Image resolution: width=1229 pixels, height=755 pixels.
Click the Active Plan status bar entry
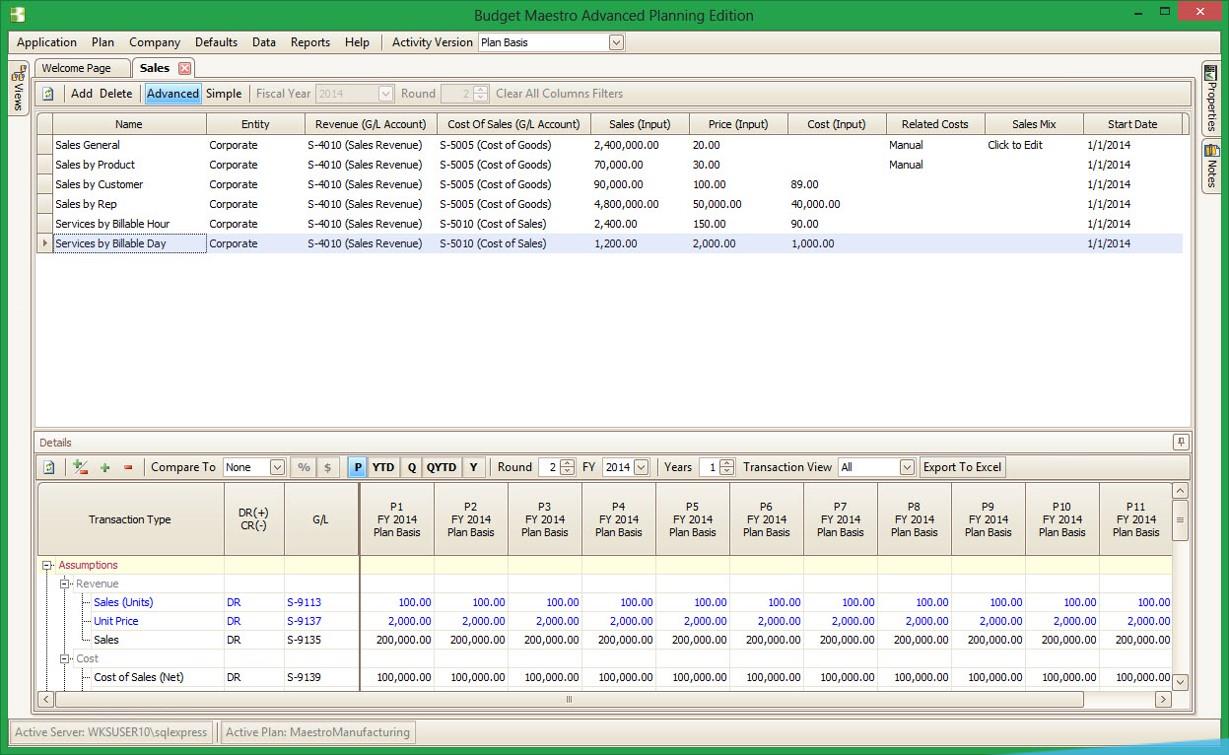pyautogui.click(x=318, y=732)
